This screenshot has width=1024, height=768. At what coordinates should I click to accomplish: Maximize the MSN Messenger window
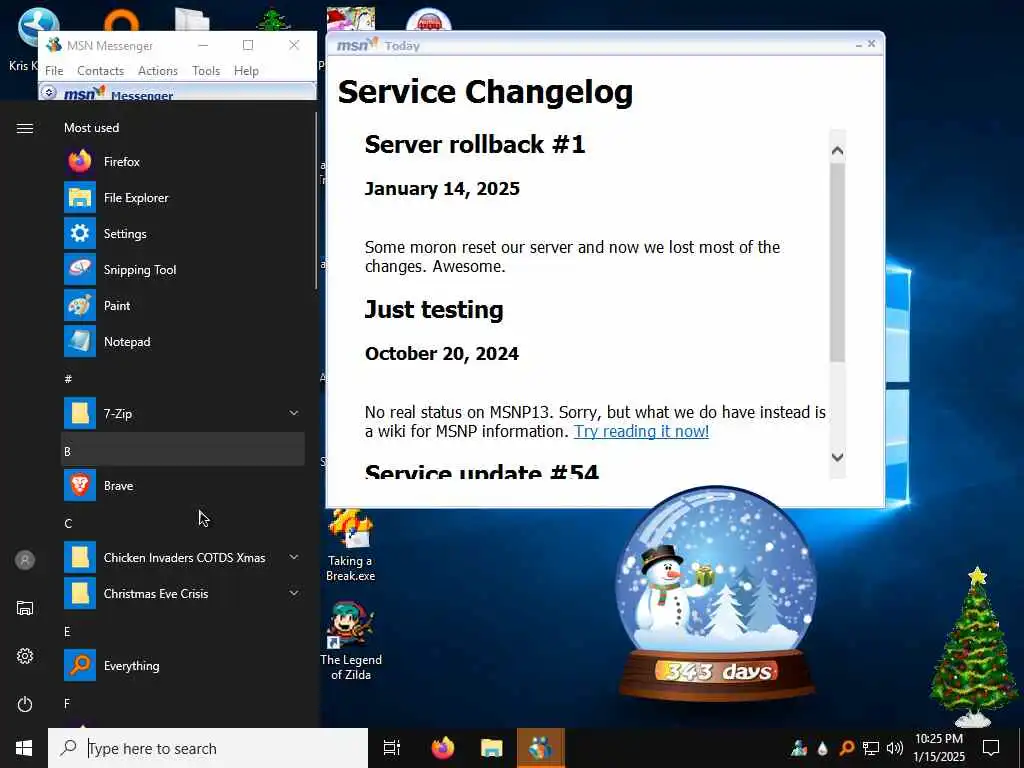[248, 45]
